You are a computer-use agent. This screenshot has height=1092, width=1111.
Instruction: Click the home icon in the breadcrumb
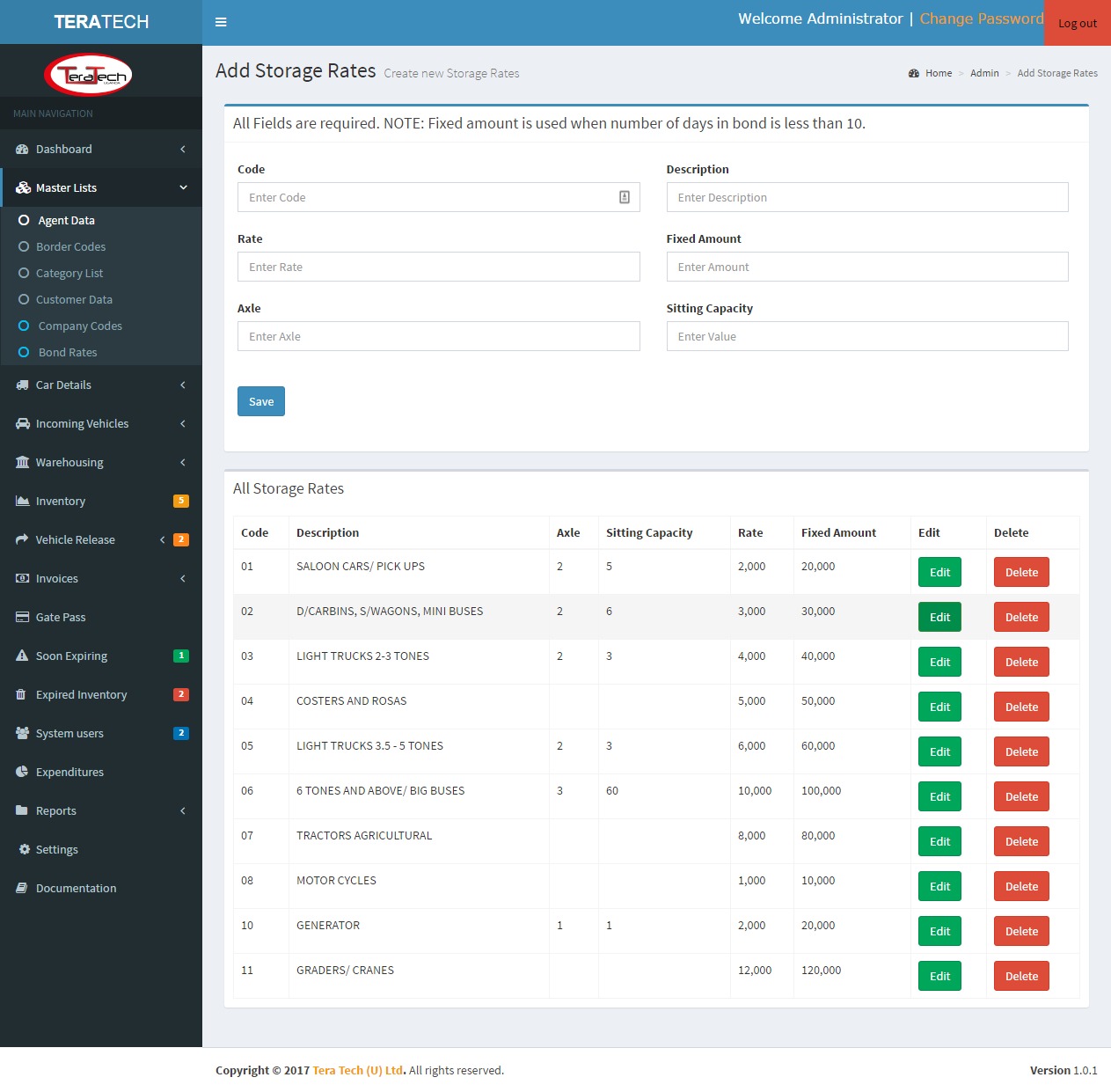click(913, 73)
